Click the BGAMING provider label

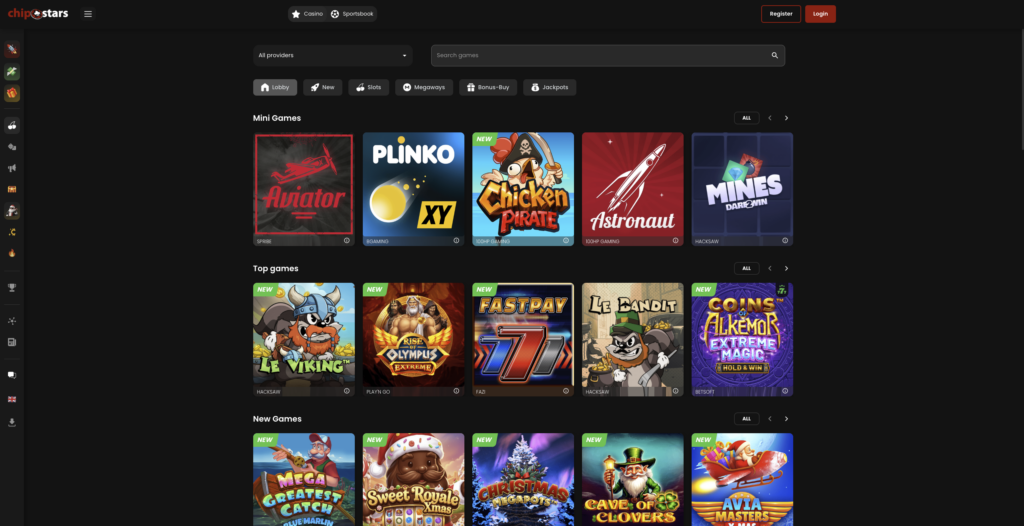click(x=377, y=241)
